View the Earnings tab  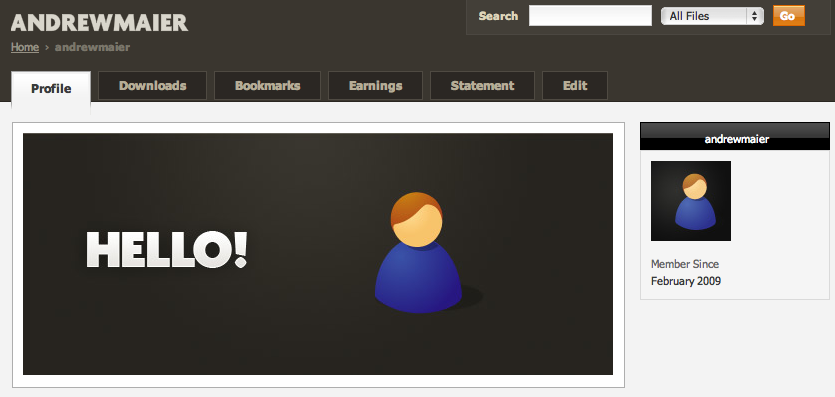tap(375, 86)
